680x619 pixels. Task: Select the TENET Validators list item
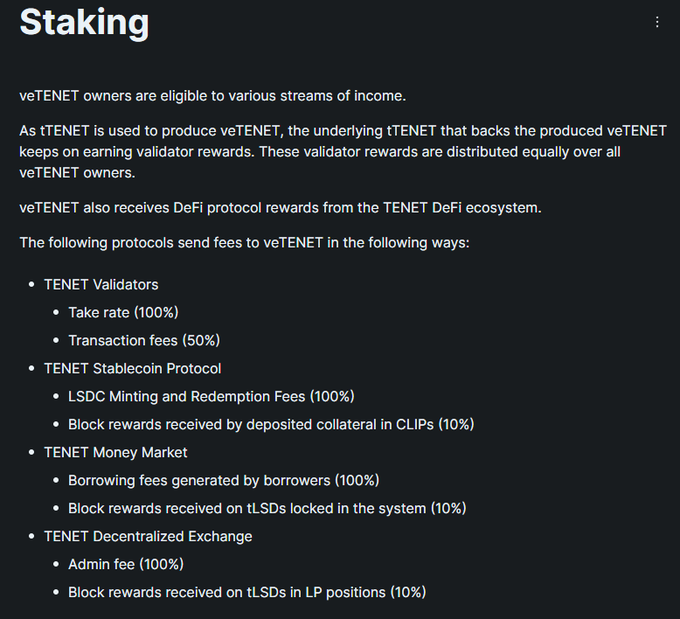(x=101, y=285)
